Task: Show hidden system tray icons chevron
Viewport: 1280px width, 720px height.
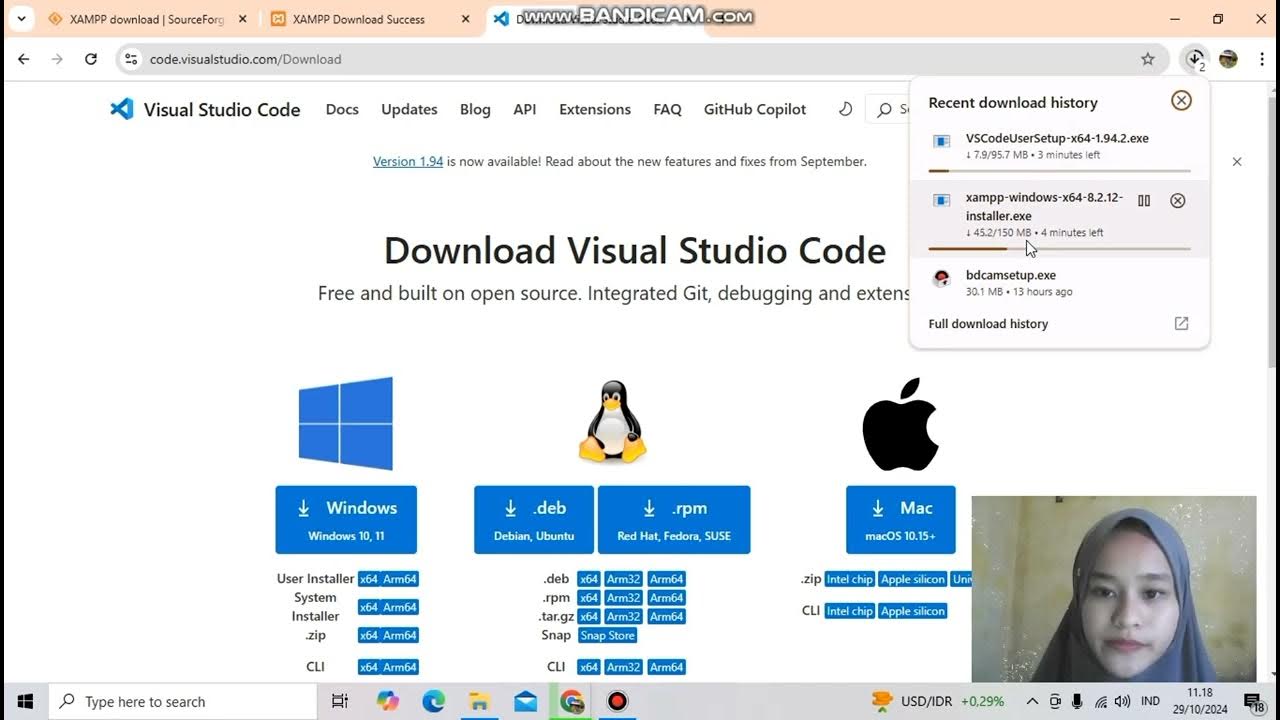Action: [1032, 702]
